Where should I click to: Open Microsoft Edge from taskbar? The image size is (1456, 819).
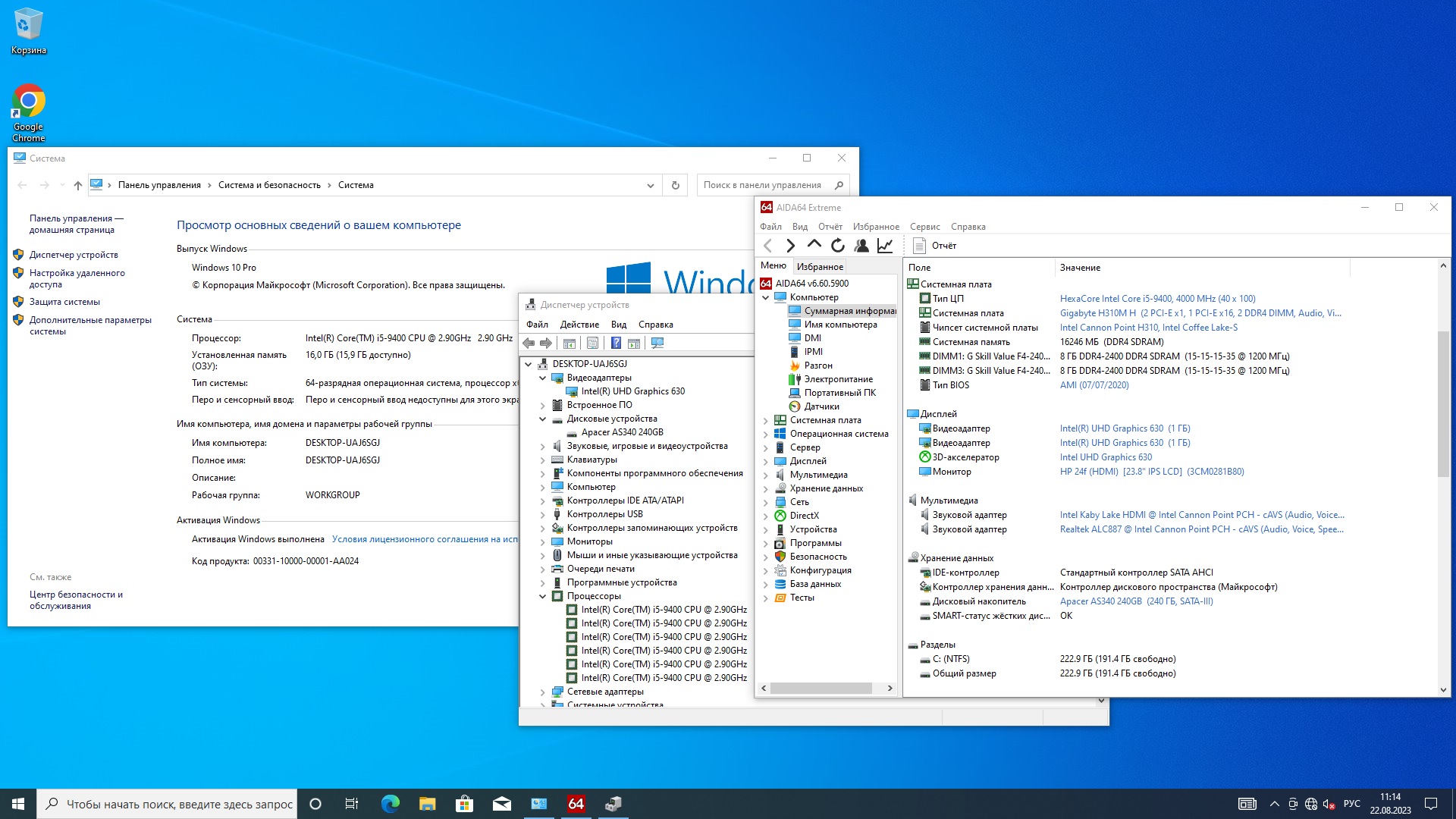tap(390, 804)
